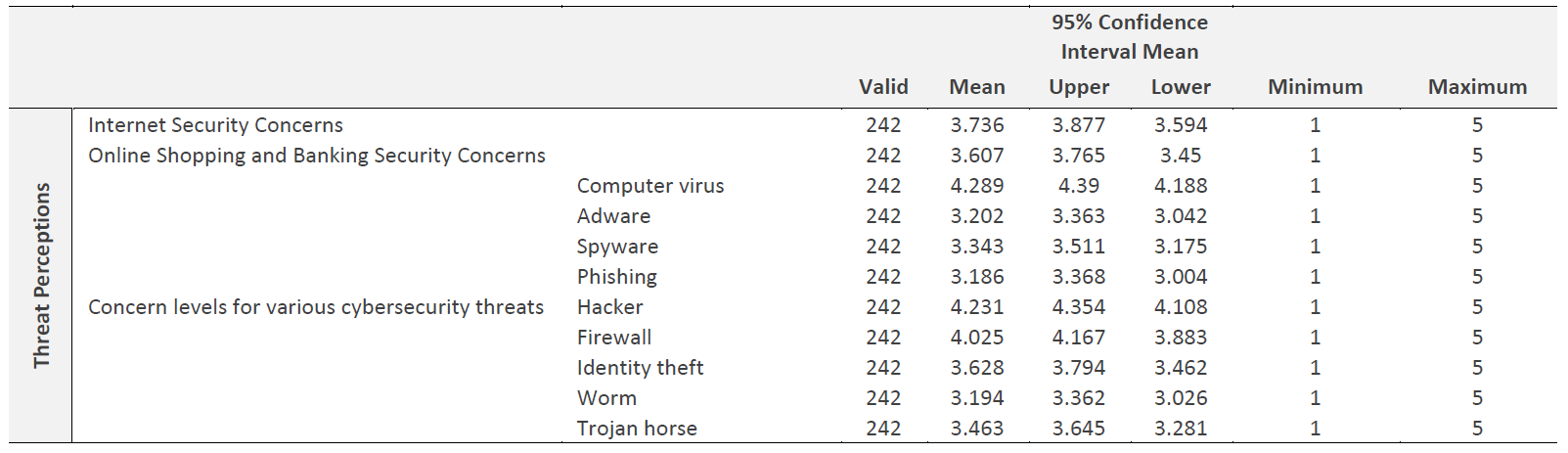Click the Internet Security Concerns row label
The height and width of the screenshot is (453, 1568).
[x=215, y=125]
